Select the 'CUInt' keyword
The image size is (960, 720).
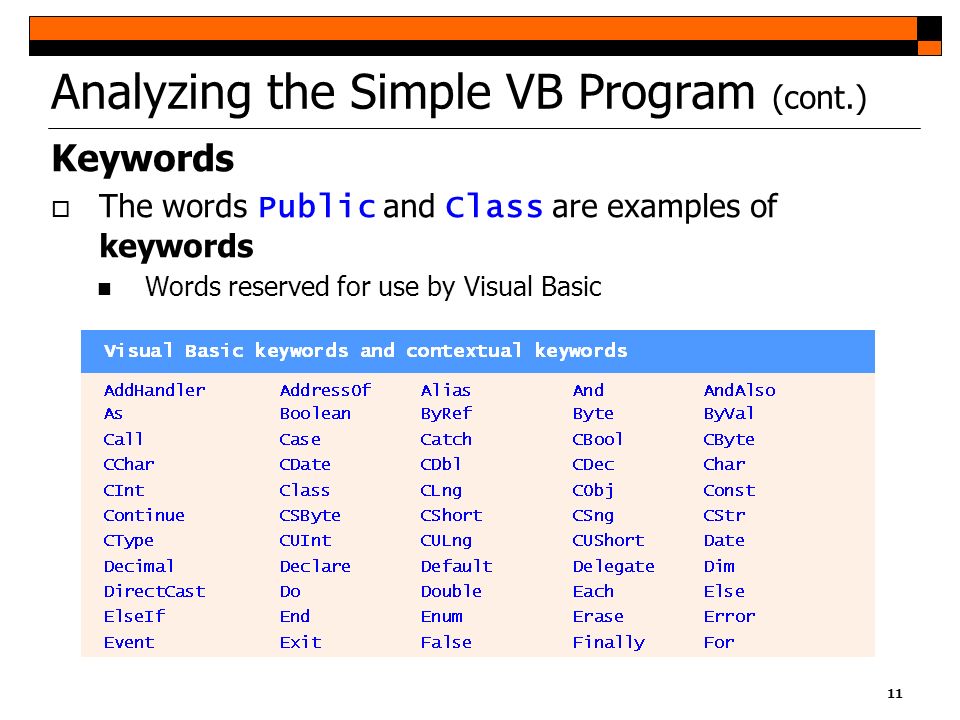305,541
